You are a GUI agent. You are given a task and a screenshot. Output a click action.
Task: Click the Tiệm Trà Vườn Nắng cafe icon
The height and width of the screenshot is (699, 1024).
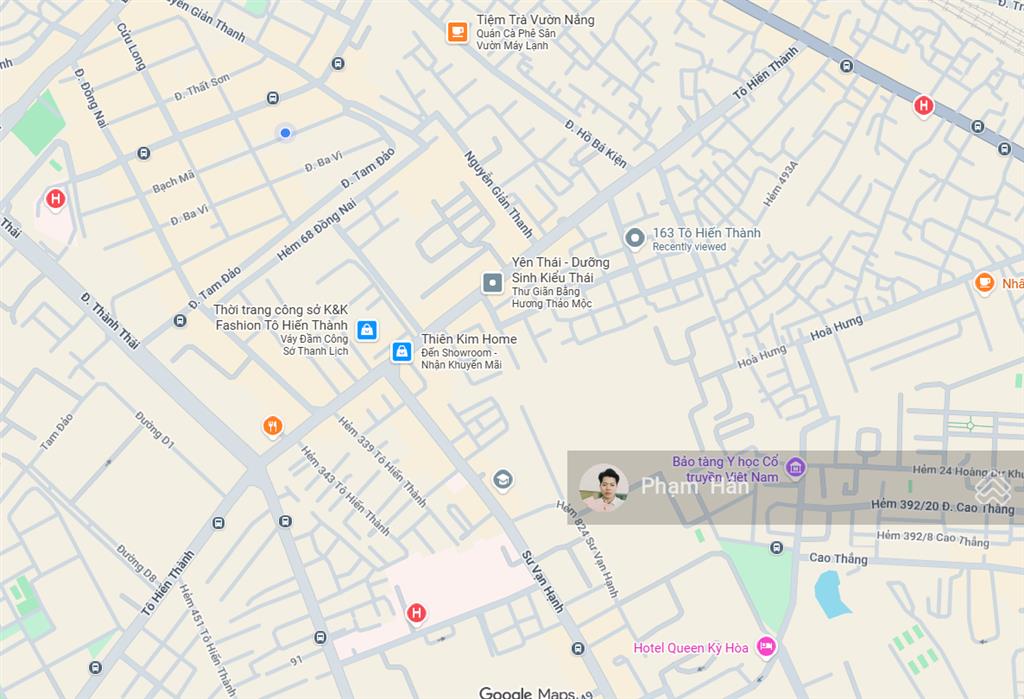pos(457,31)
